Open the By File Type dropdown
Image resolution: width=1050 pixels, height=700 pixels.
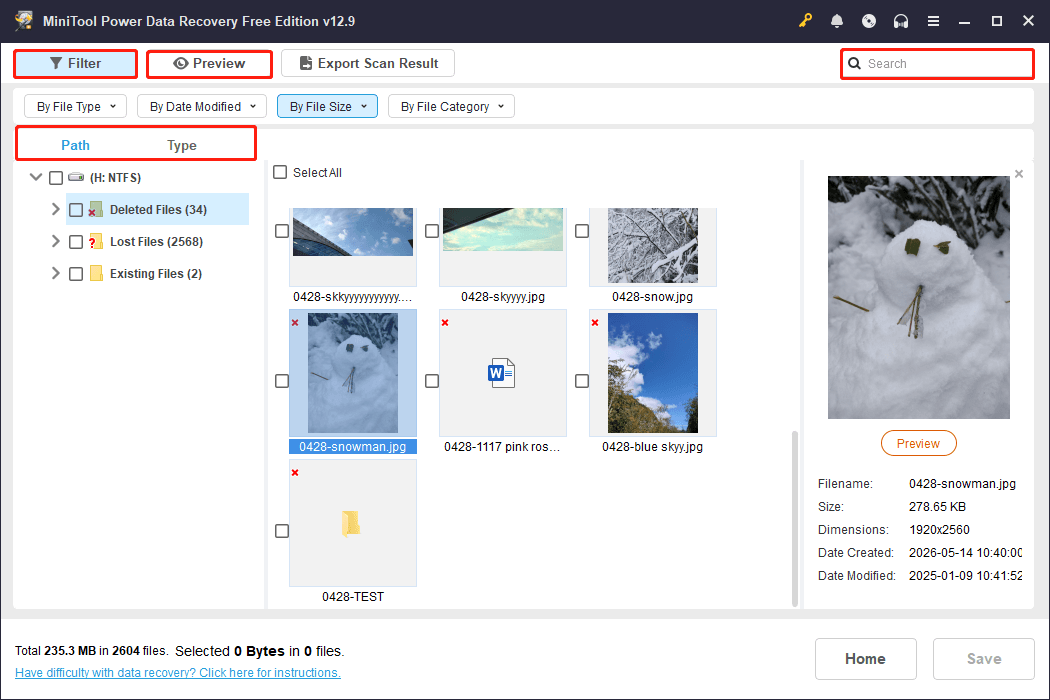pyautogui.click(x=76, y=107)
